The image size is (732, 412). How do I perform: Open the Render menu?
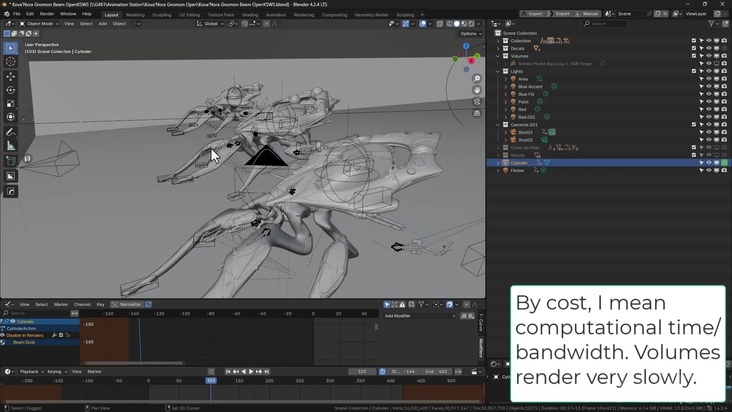click(x=47, y=14)
